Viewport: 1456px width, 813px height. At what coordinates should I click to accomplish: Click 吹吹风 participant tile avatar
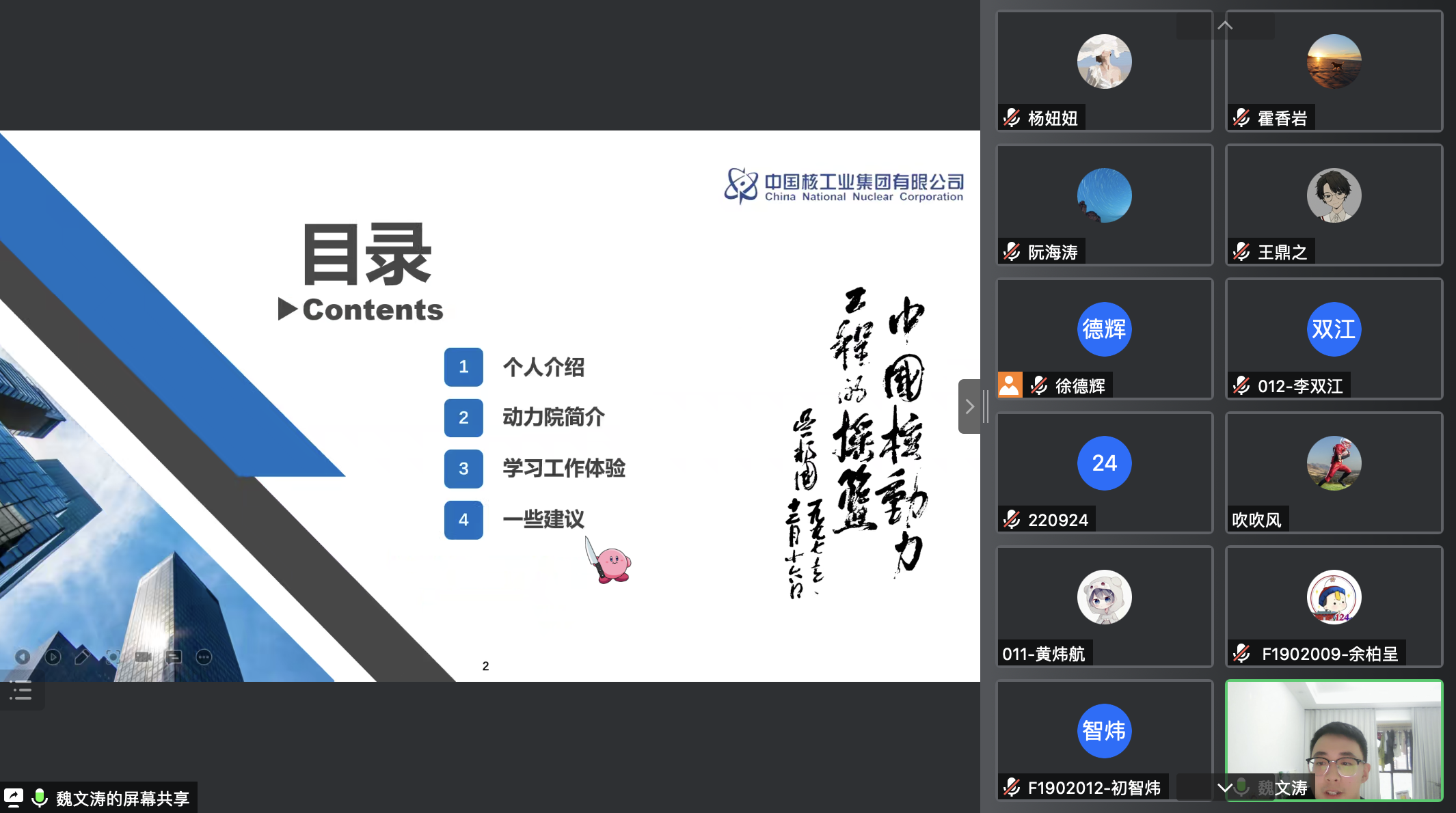pyautogui.click(x=1334, y=463)
